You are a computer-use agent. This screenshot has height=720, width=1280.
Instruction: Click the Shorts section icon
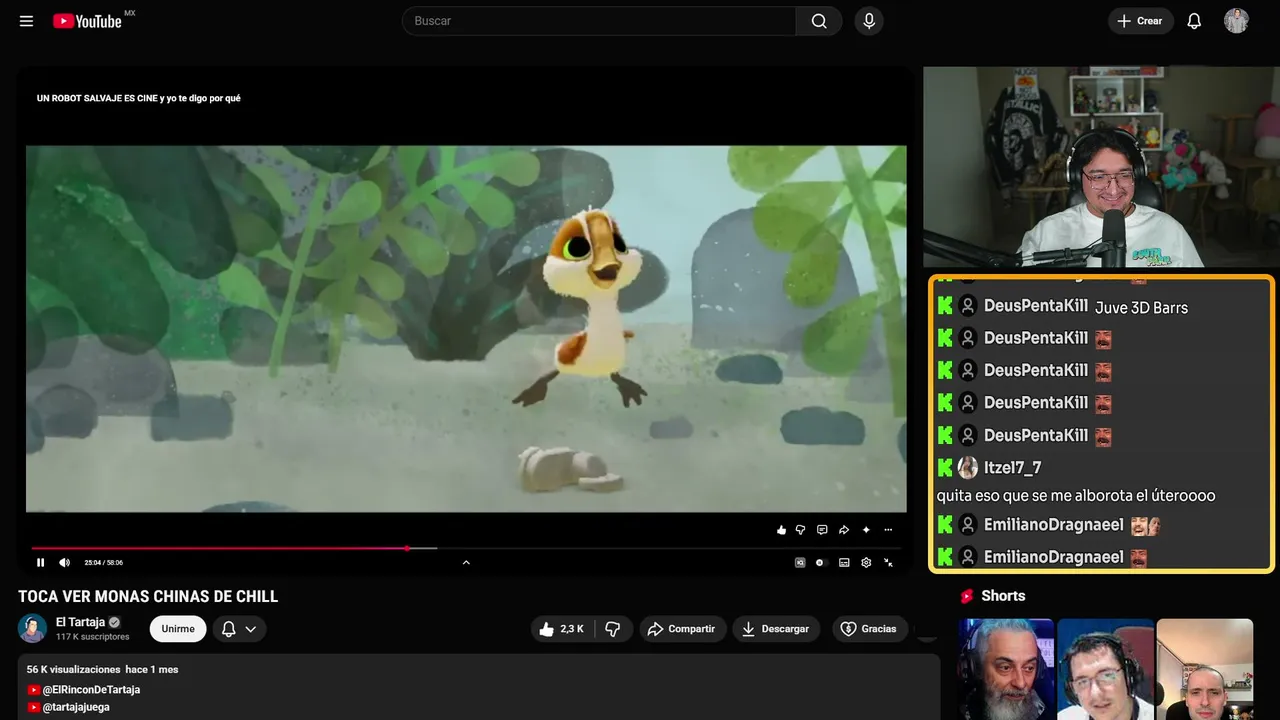click(967, 596)
